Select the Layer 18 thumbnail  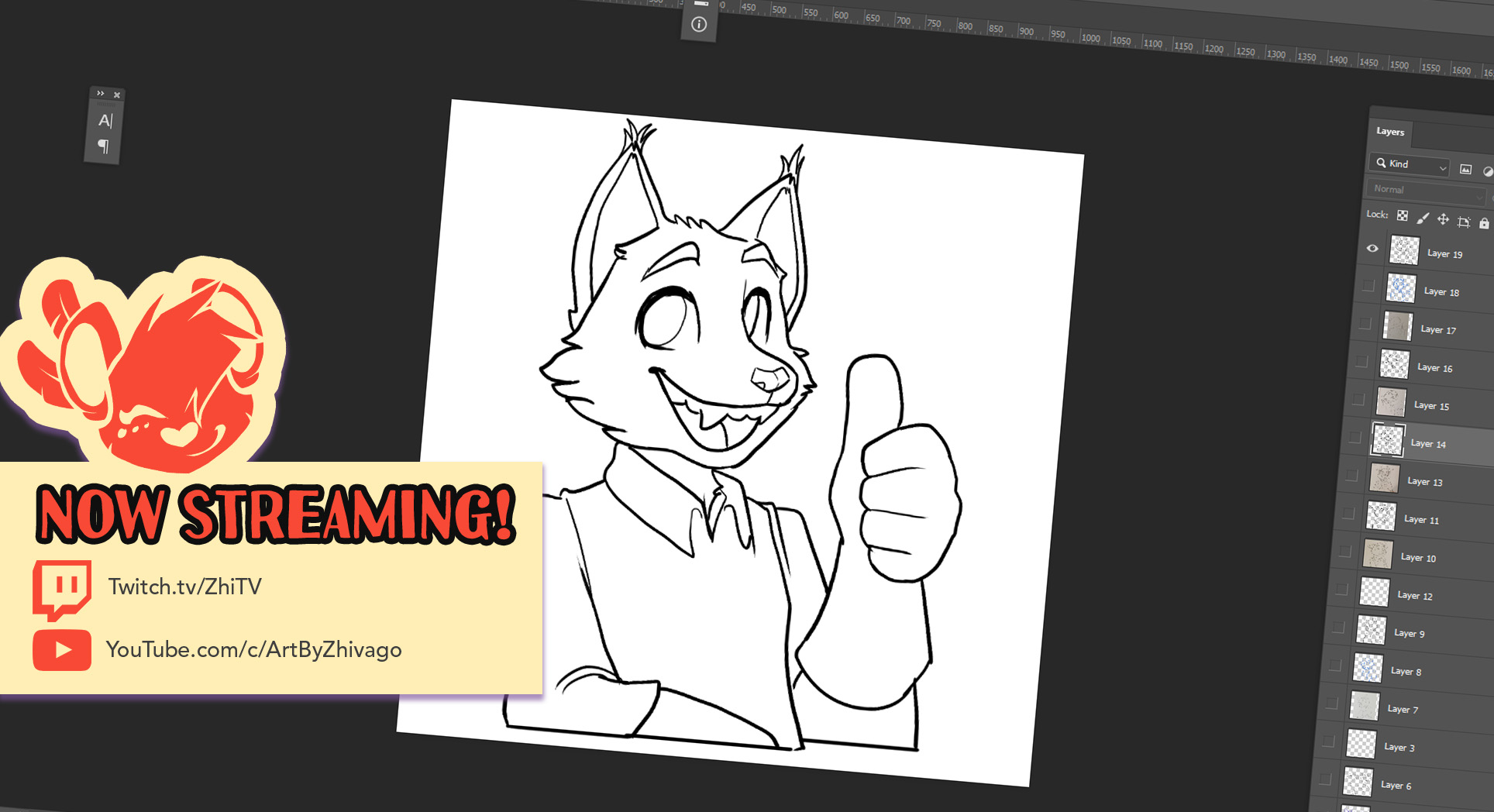pyautogui.click(x=1401, y=288)
